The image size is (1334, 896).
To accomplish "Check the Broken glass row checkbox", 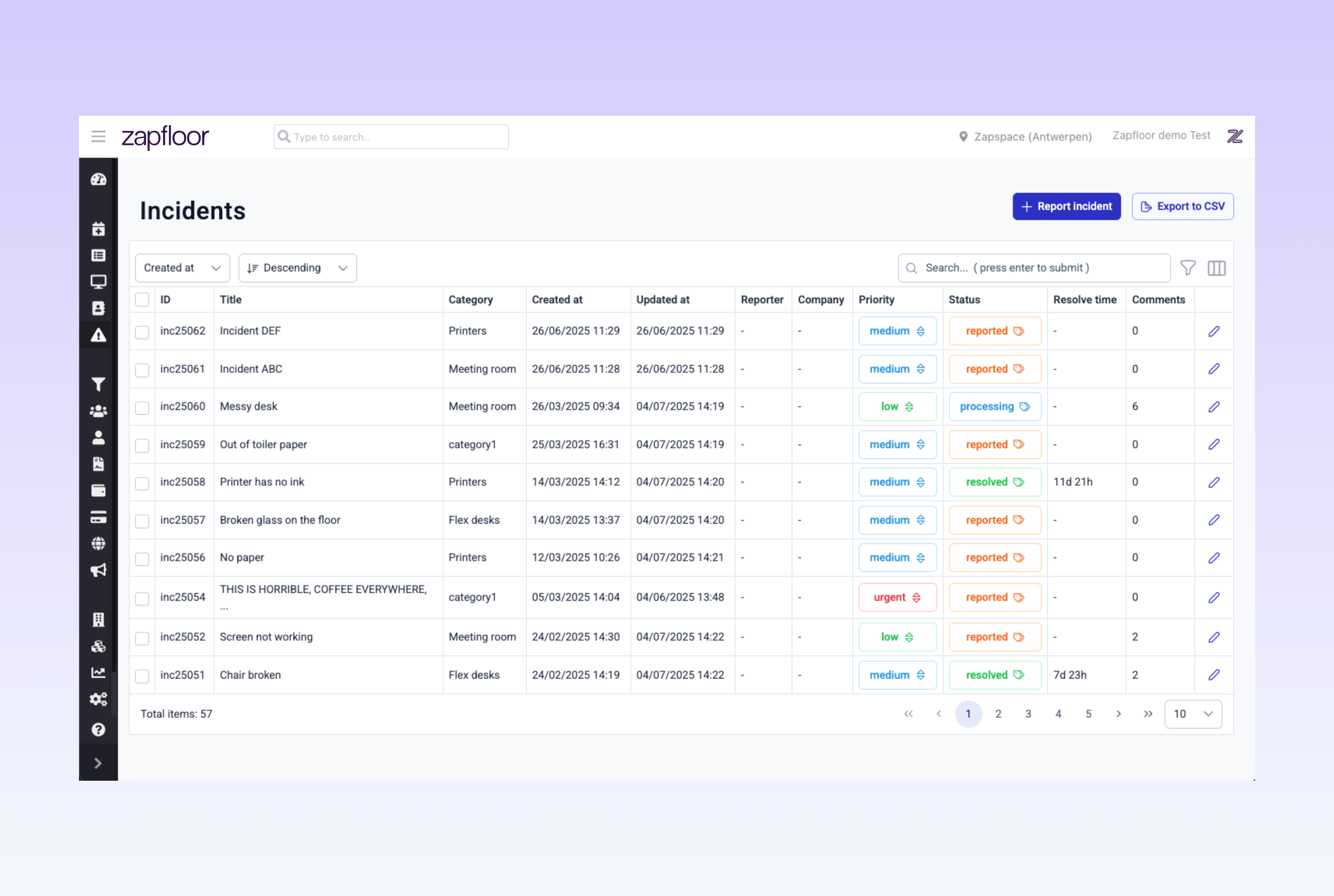I will 142,521.
